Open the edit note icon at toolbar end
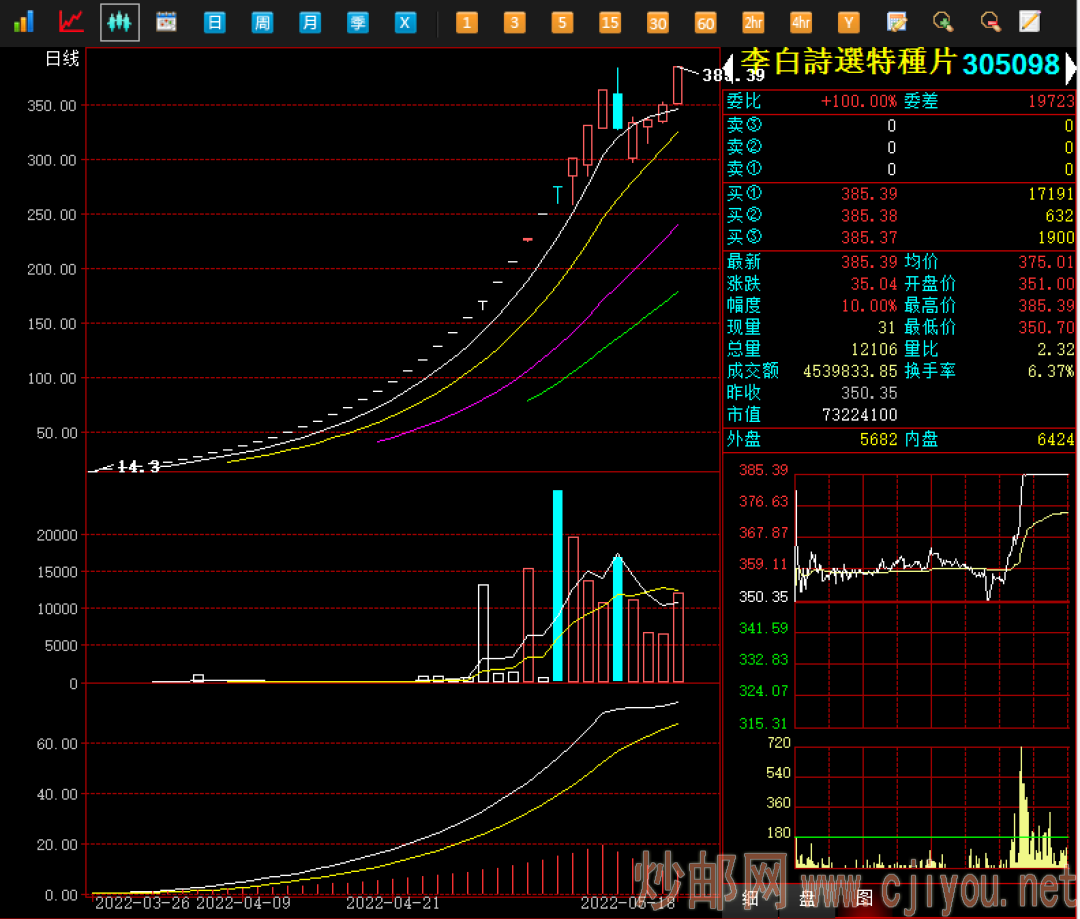The image size is (1080, 919). 1030,21
